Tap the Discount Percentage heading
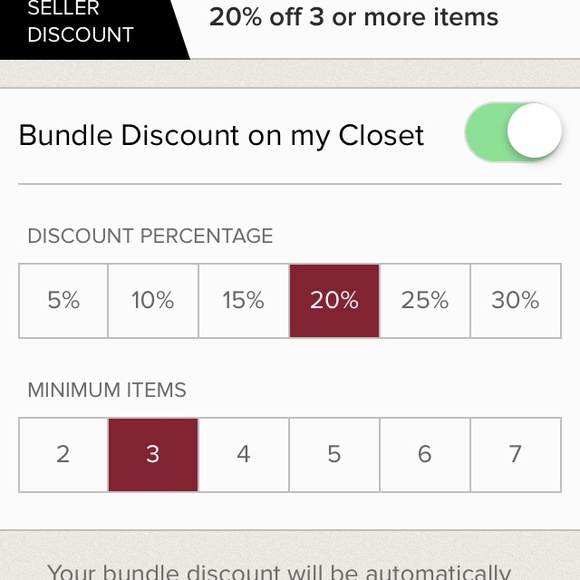 tap(150, 236)
